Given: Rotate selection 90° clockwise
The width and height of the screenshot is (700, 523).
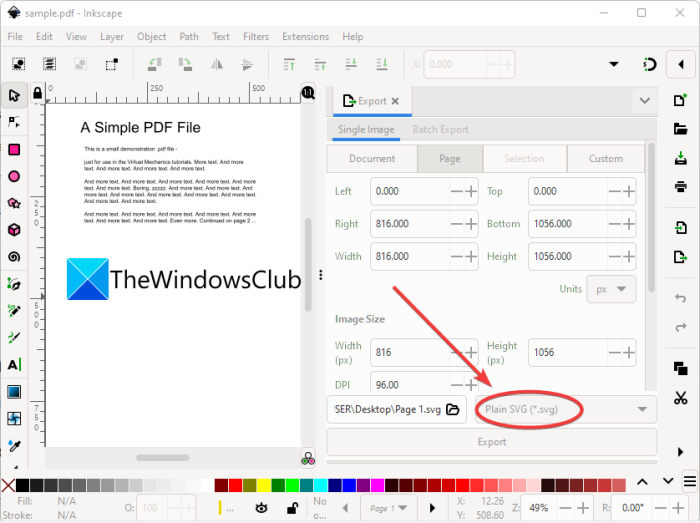Looking at the screenshot, I should click(185, 64).
